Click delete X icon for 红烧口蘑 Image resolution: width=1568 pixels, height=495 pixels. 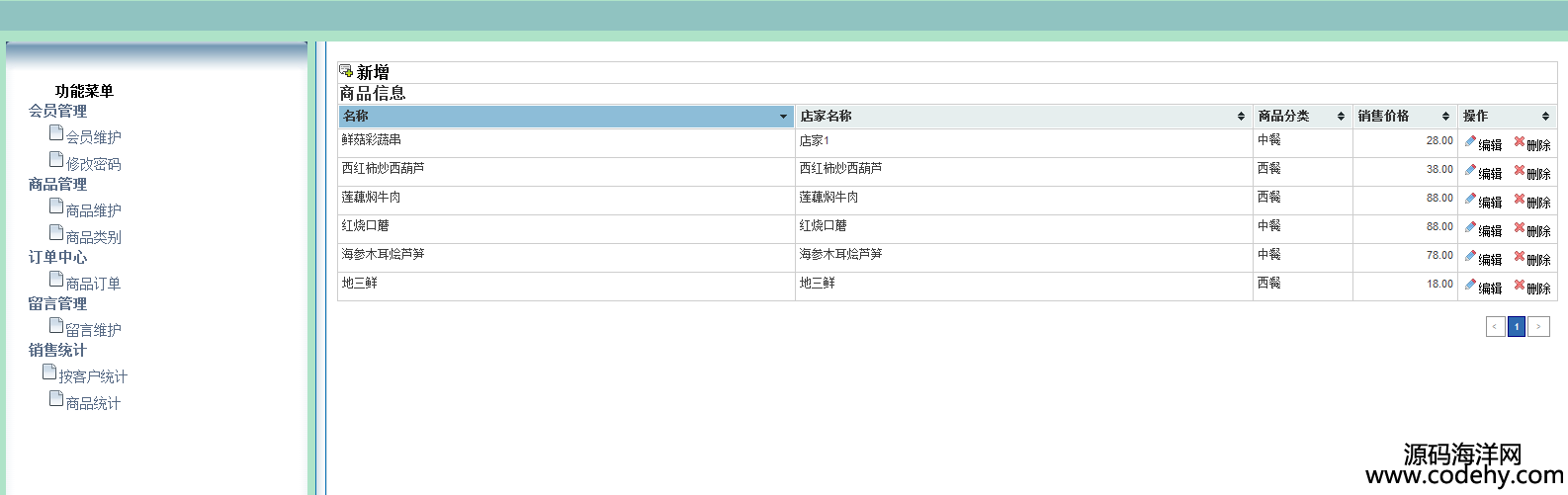tap(1520, 228)
